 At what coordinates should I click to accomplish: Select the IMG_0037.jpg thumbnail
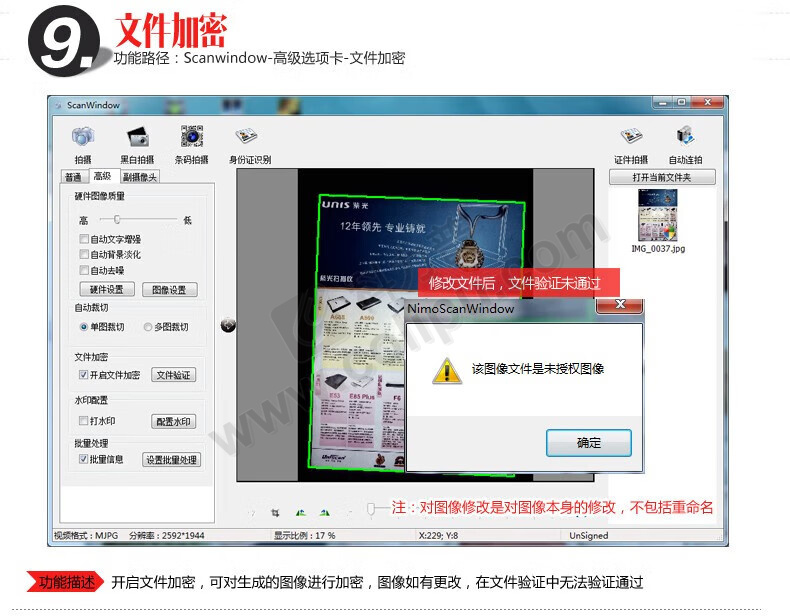click(659, 215)
